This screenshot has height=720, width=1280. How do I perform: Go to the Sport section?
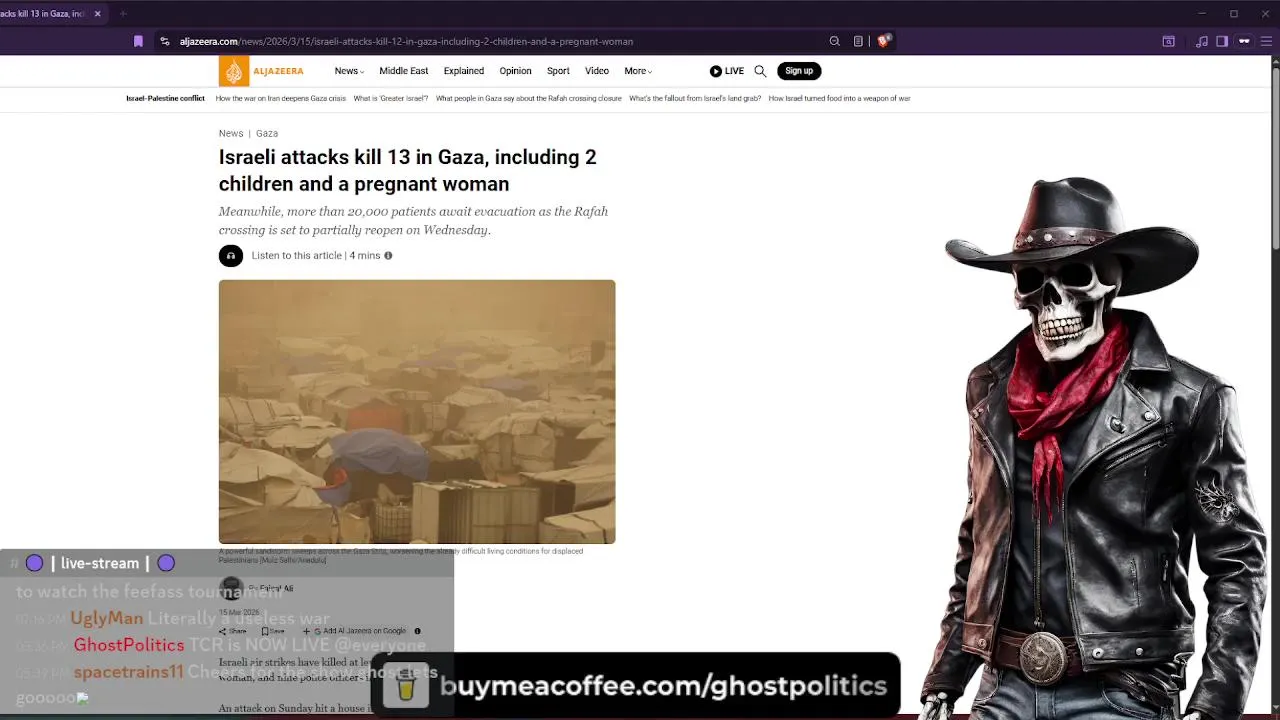point(558,71)
